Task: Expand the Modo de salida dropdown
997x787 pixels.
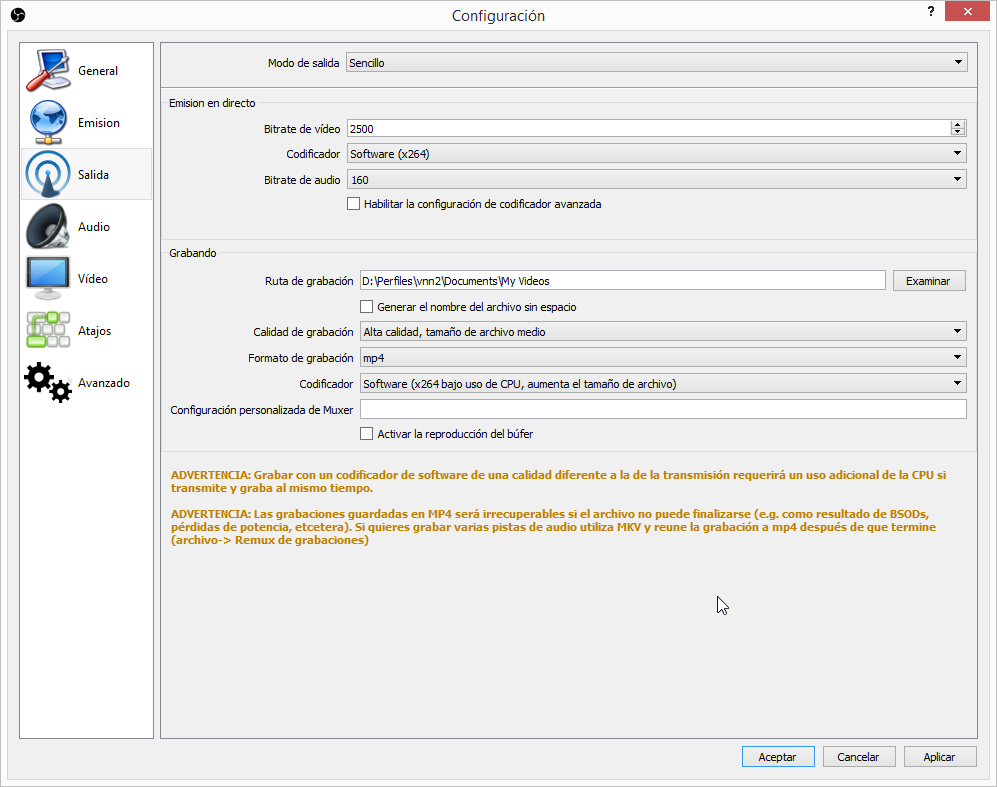Action: pos(656,63)
